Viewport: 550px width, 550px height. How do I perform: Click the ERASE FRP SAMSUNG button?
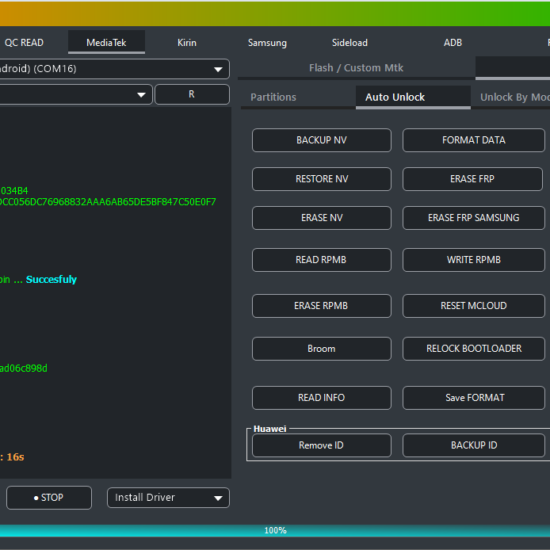coord(474,218)
